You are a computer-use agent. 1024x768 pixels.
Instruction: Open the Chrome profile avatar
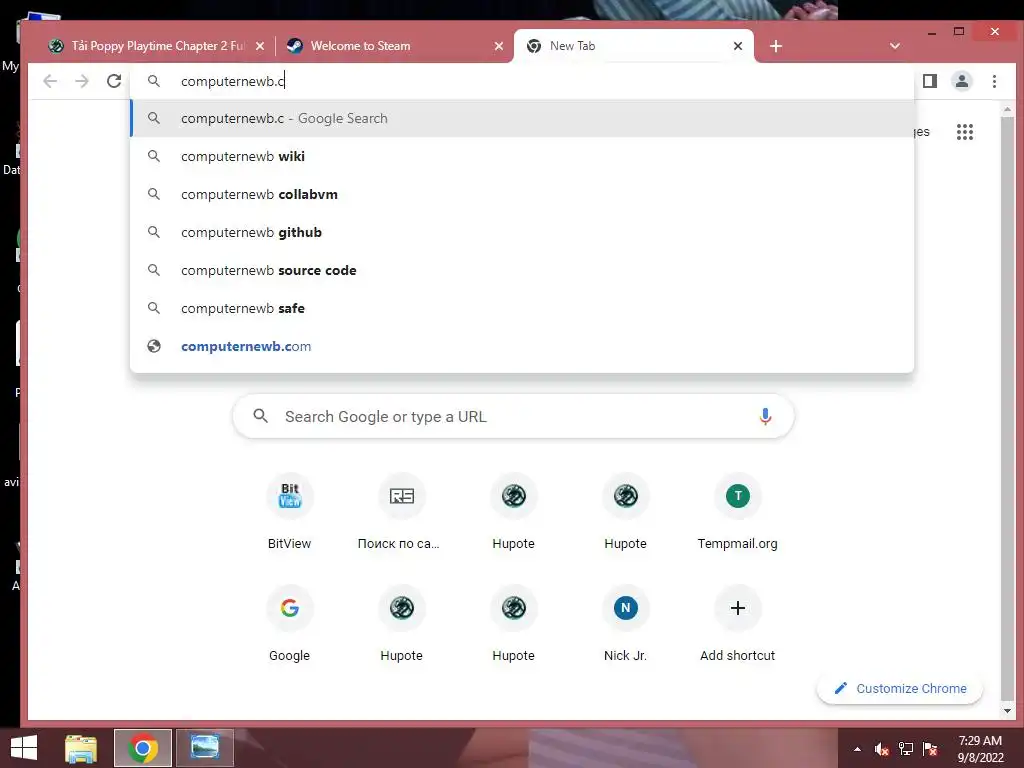[961, 81]
